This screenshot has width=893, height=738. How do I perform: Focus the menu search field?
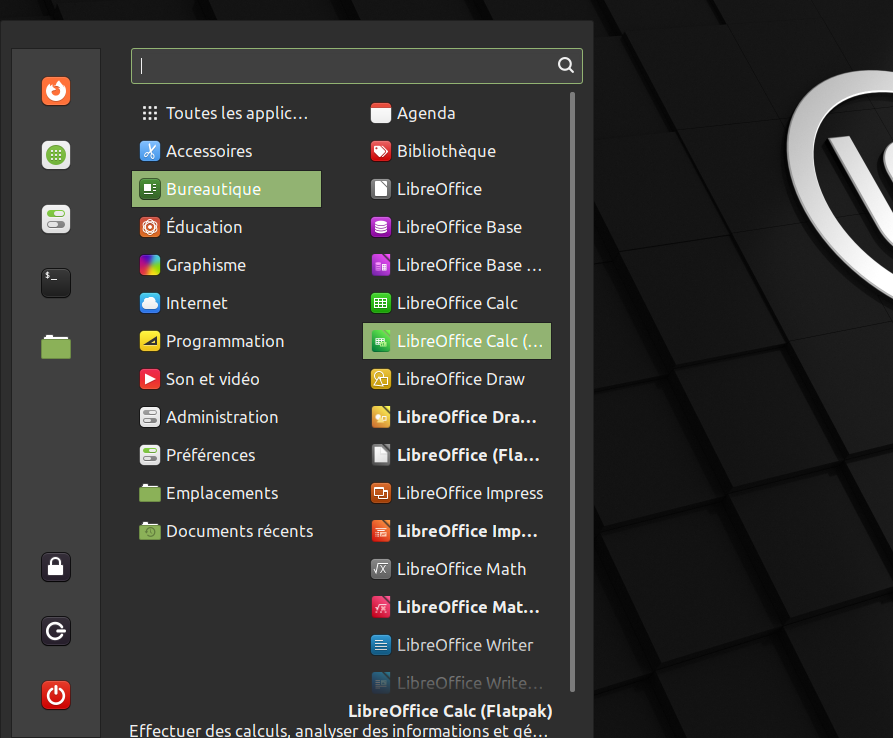click(x=357, y=65)
